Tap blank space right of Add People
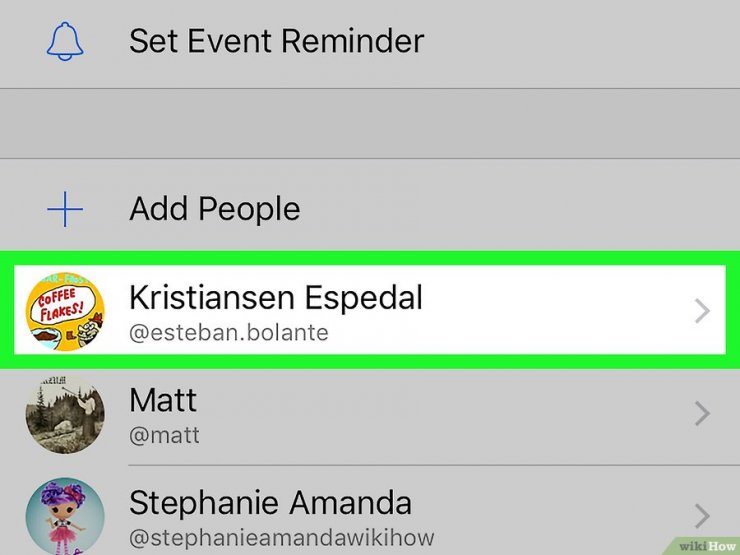 (x=519, y=209)
